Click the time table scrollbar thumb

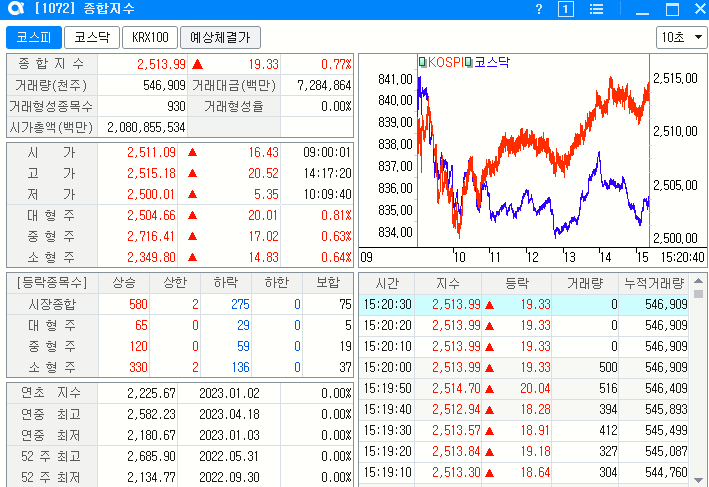click(x=698, y=294)
